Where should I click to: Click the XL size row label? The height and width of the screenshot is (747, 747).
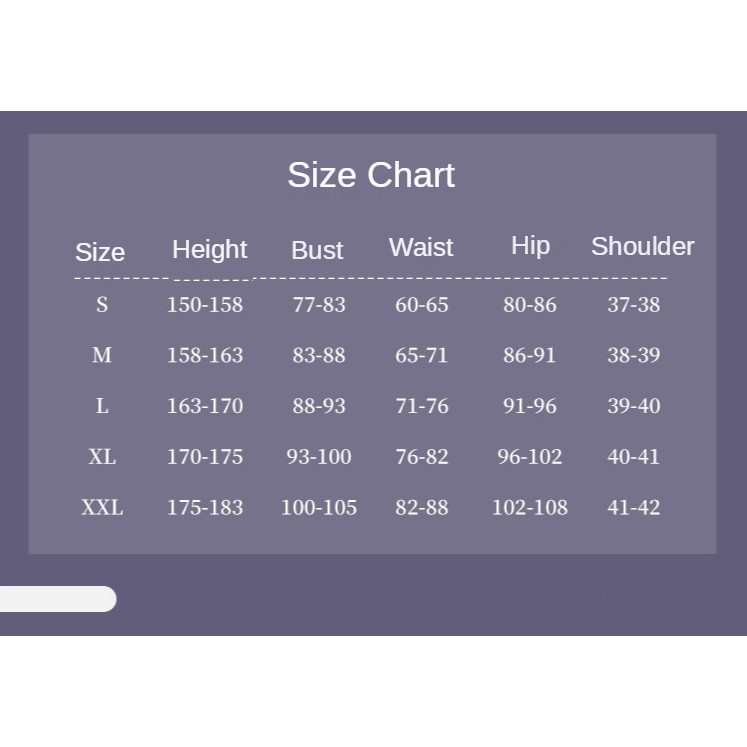click(102, 457)
